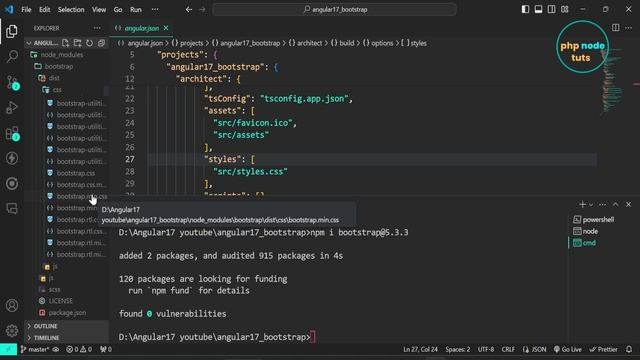This screenshot has width=640, height=360.
Task: Click the New File icon in Explorer
Action: point(65,43)
